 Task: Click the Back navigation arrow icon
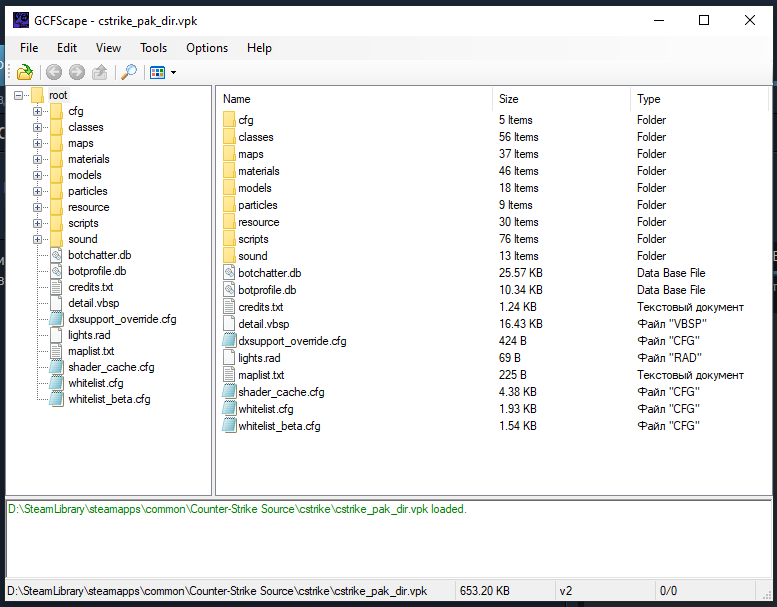pos(54,72)
